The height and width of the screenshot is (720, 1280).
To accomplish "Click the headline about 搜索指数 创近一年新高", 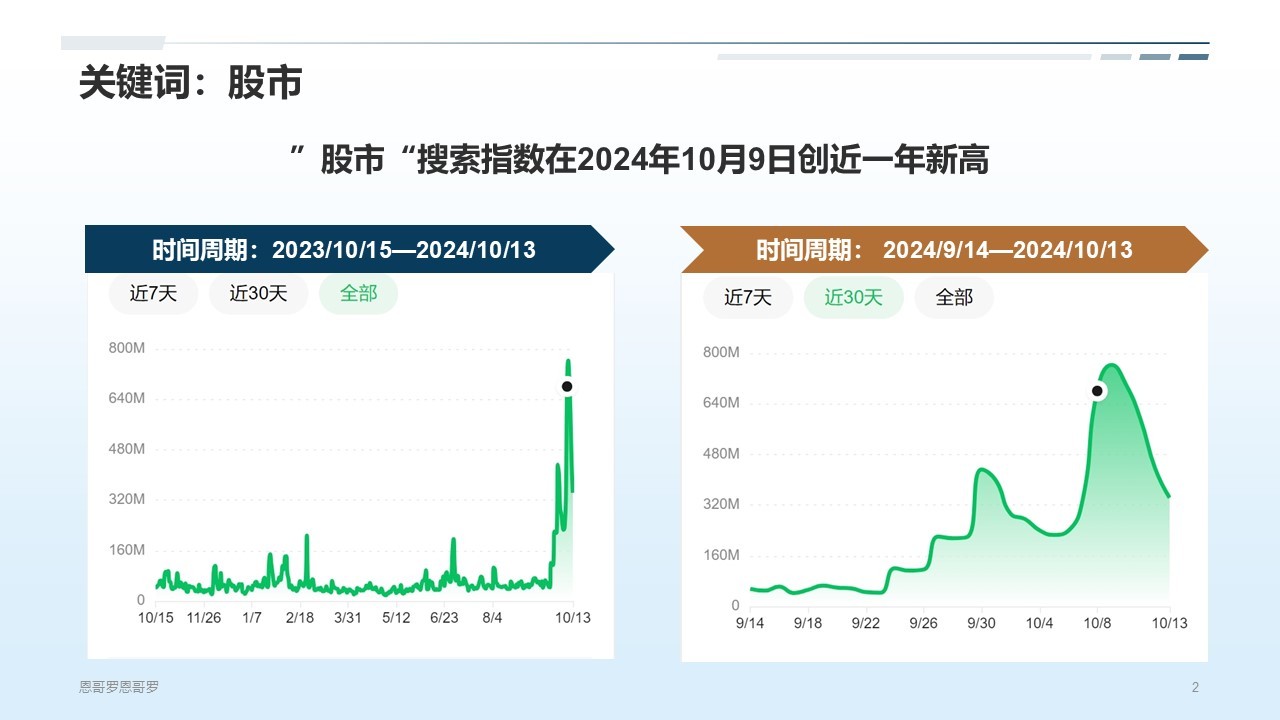I will [640, 159].
